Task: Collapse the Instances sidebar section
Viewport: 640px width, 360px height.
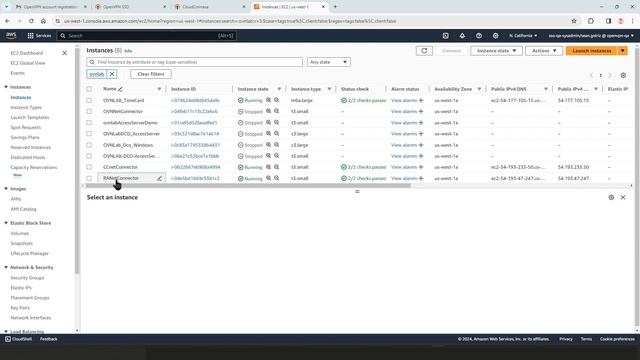Action: pyautogui.click(x=6, y=87)
